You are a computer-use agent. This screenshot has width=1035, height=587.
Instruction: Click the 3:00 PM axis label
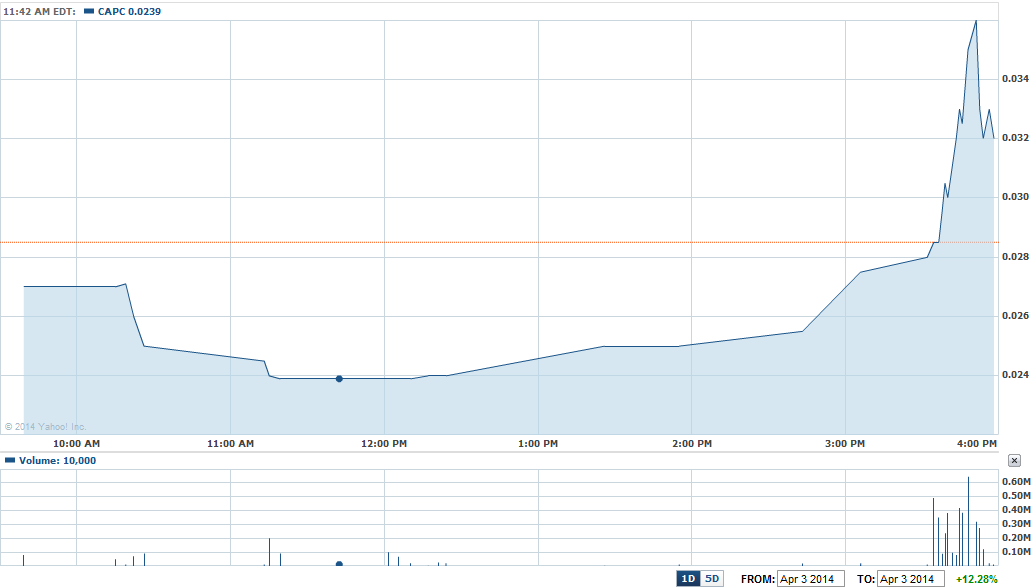click(845, 444)
